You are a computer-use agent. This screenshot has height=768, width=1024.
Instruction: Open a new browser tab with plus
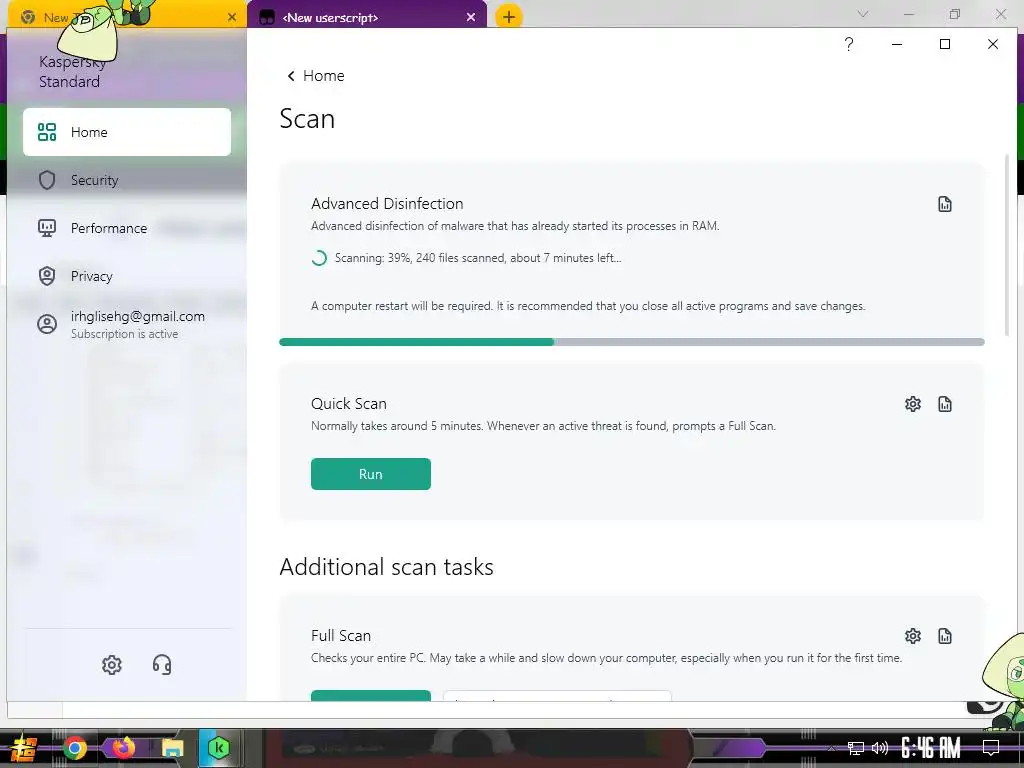pyautogui.click(x=509, y=17)
